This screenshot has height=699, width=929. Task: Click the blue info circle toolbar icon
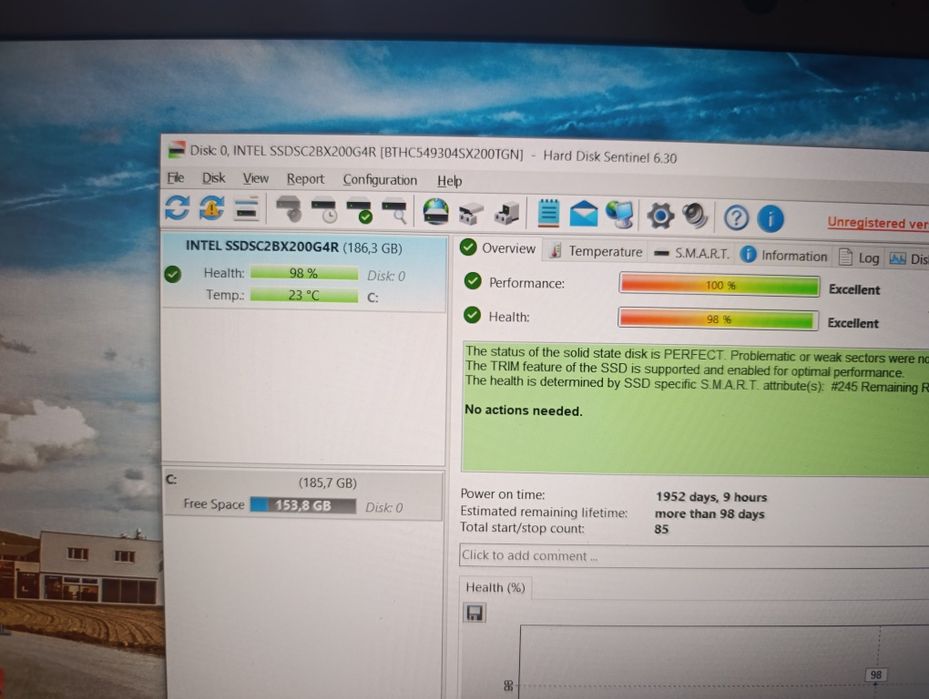coord(770,219)
